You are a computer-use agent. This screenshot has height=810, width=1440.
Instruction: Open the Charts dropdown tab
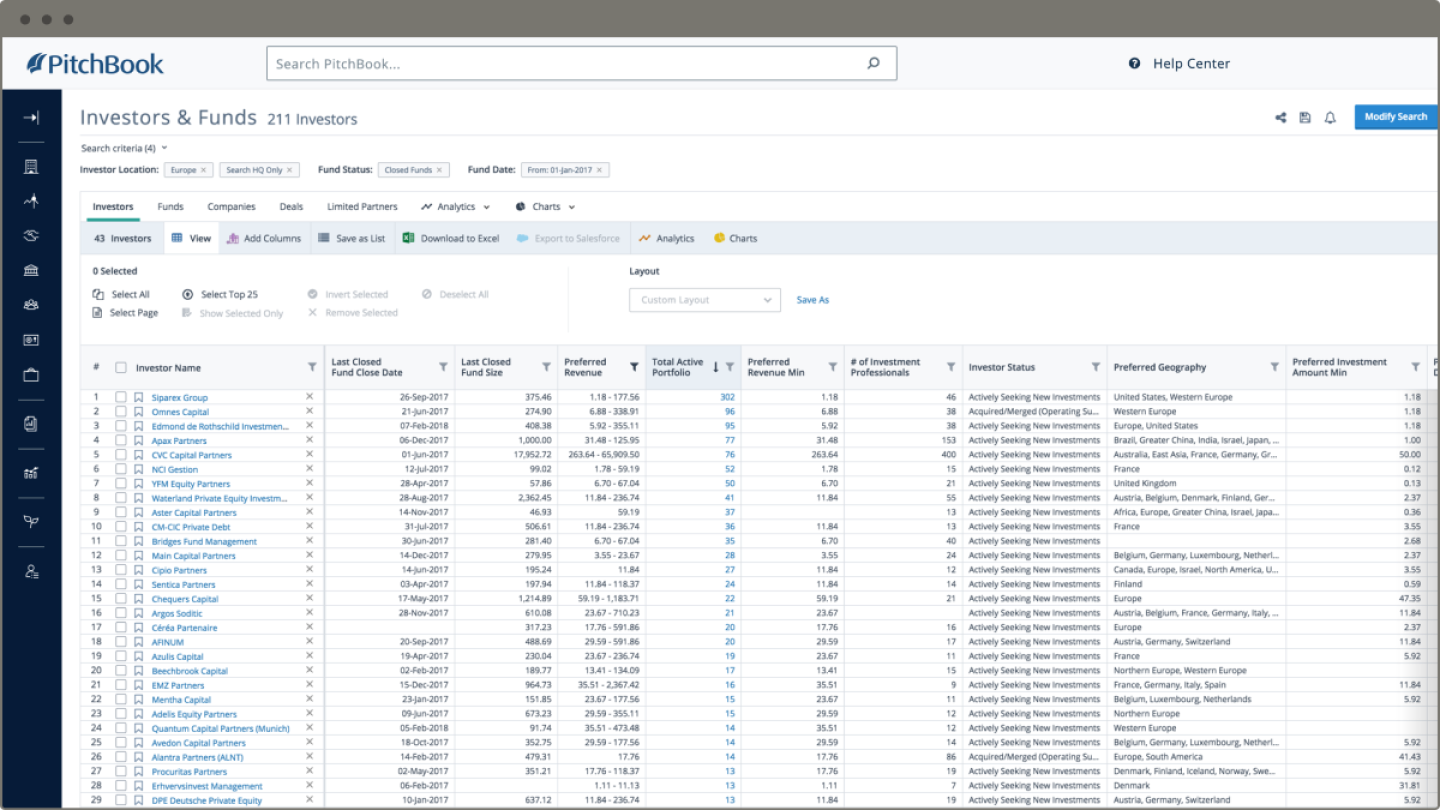545,207
